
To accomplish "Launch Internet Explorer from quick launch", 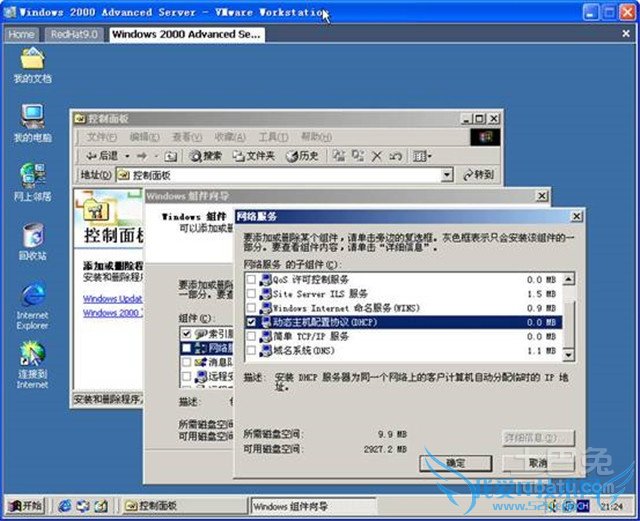I will coord(64,506).
